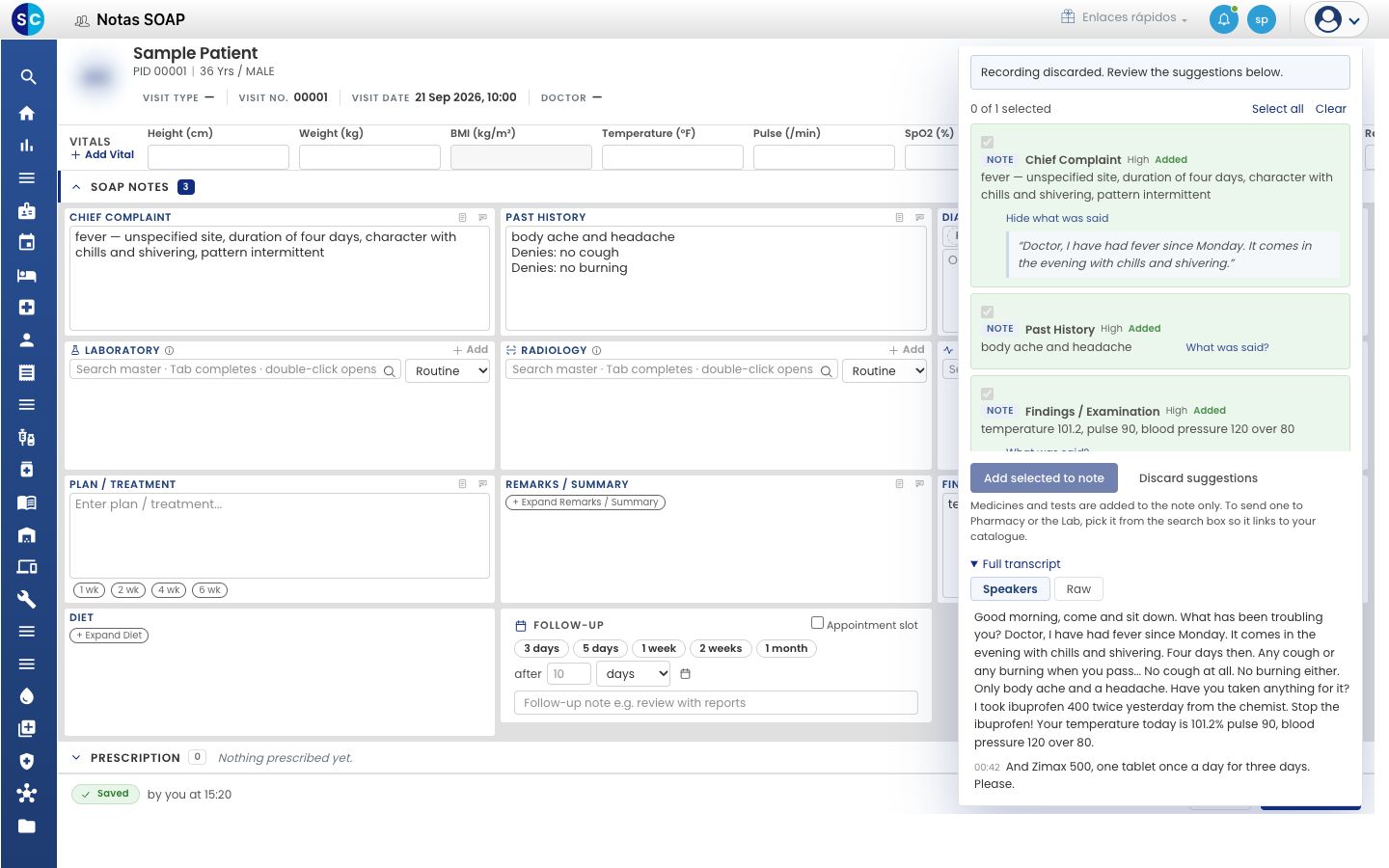Open the water drop icon in the sidebar
This screenshot has height=868, width=1389.
pyautogui.click(x=27, y=696)
